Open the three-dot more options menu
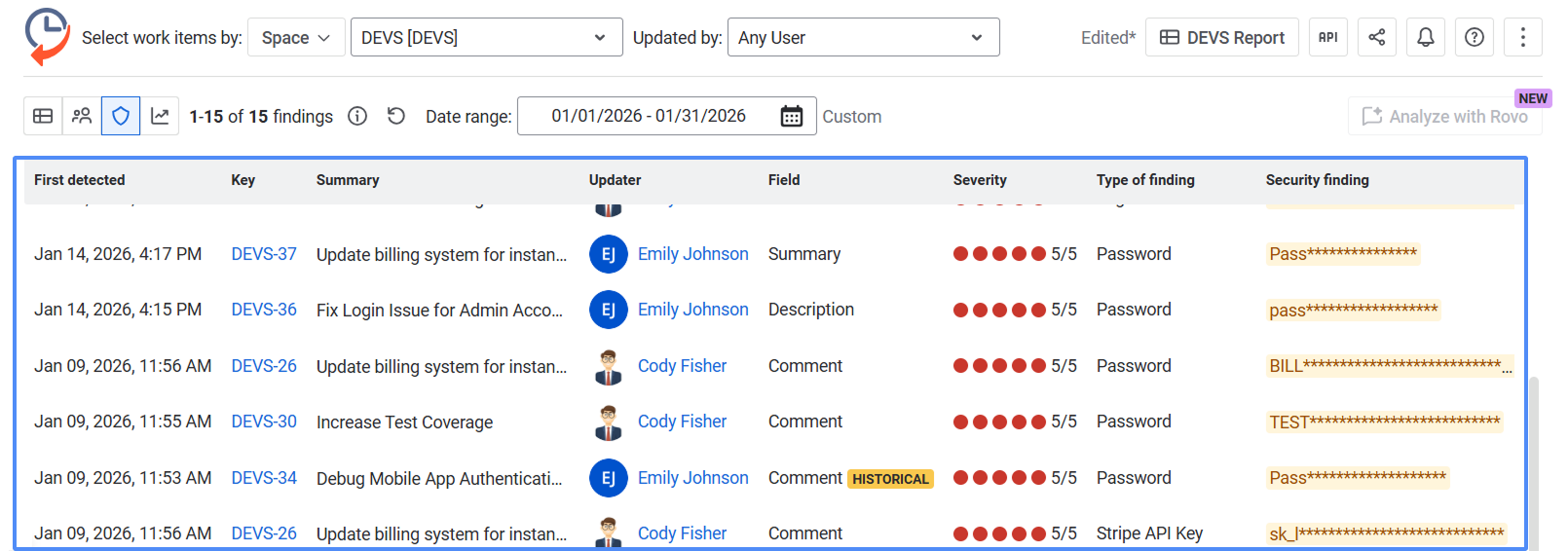1568x551 pixels. (x=1523, y=37)
